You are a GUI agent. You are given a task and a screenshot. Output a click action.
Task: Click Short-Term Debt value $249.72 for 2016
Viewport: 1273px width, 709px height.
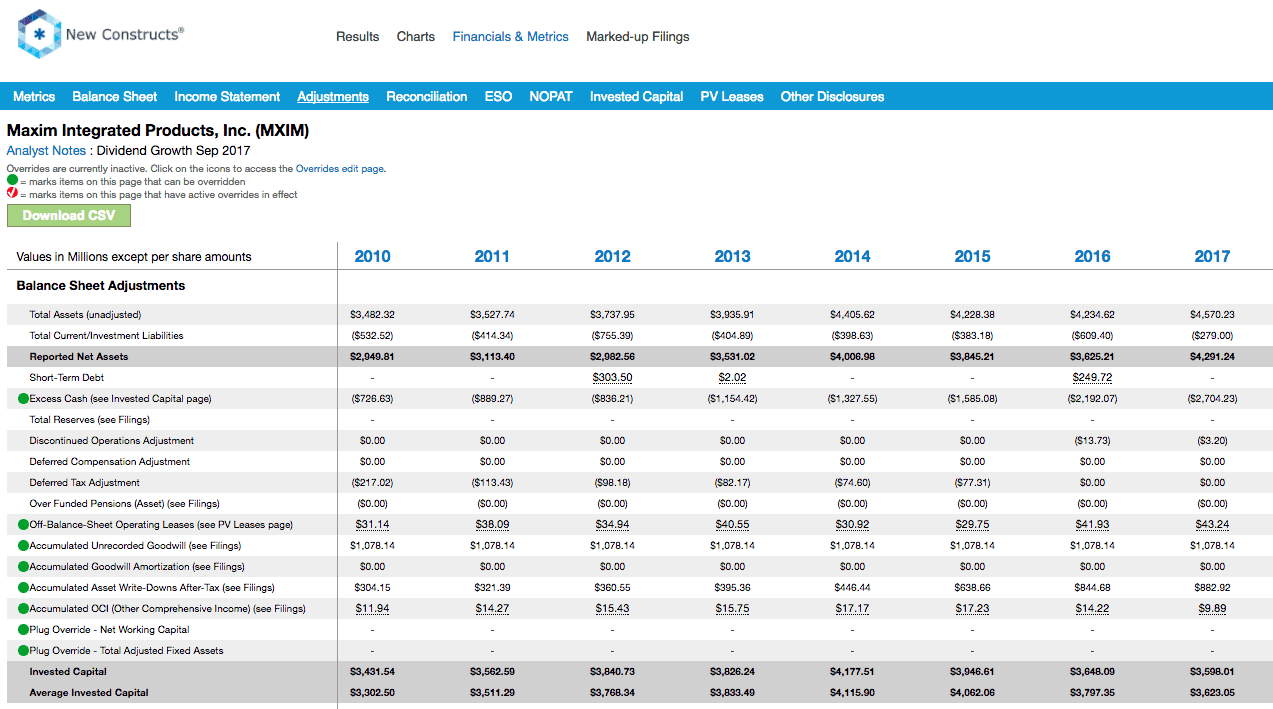pyautogui.click(x=1092, y=378)
